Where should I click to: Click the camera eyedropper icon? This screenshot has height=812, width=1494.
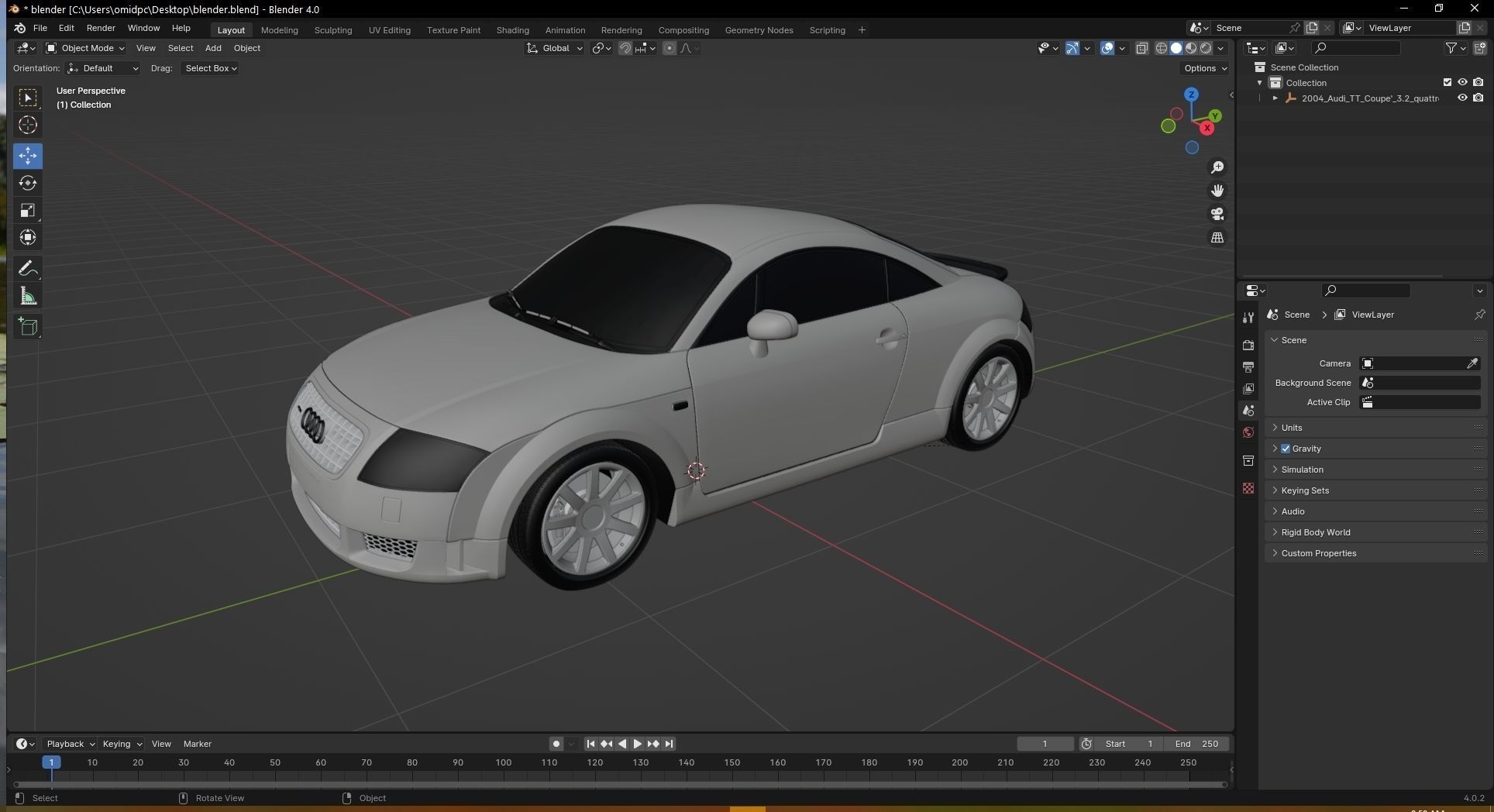(x=1472, y=363)
